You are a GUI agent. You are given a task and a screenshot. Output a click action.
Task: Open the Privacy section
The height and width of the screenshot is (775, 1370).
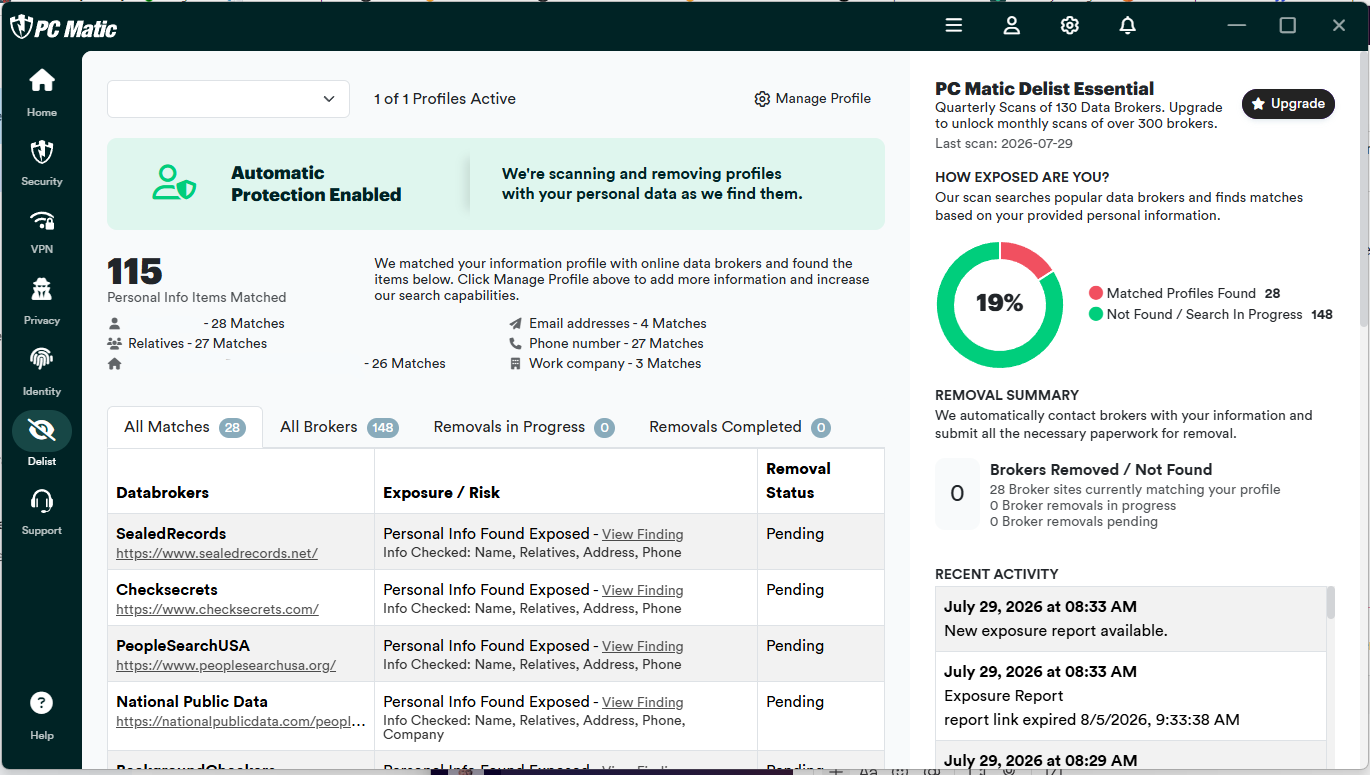tap(42, 300)
